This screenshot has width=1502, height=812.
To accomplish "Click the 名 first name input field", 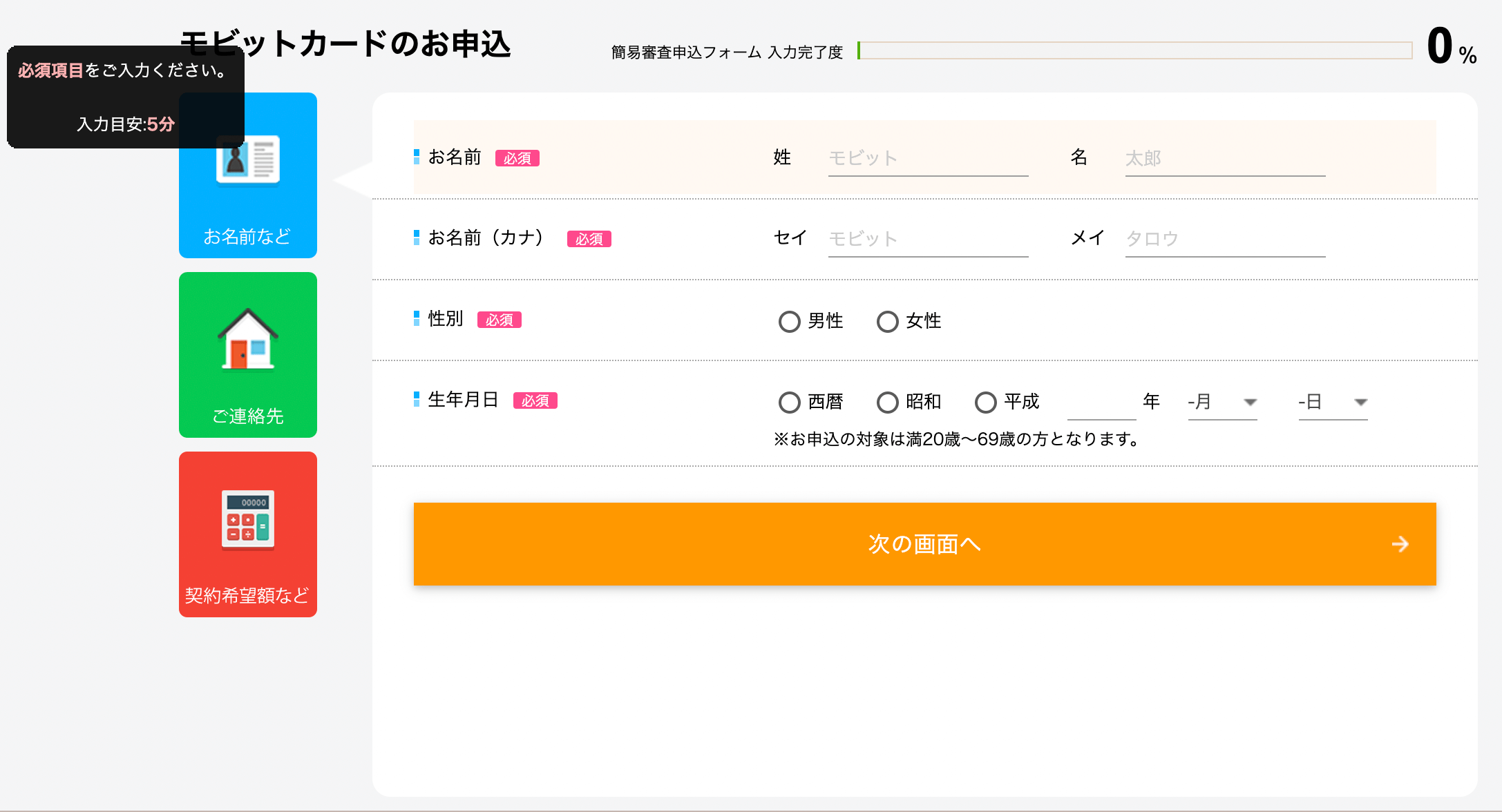I will click(1225, 159).
